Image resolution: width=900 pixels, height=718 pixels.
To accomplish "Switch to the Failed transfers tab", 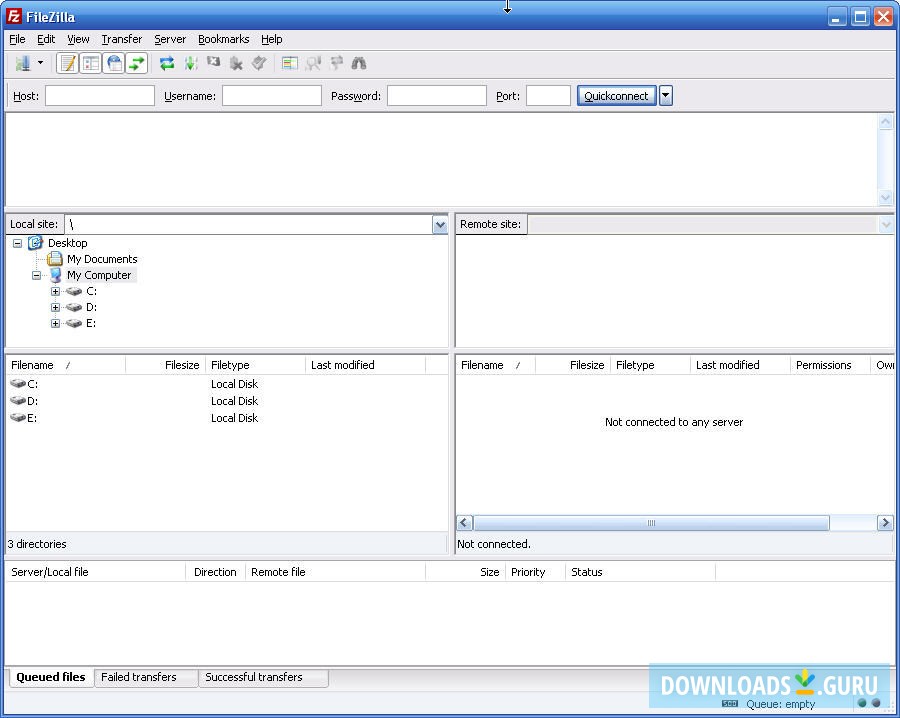I will (x=146, y=677).
